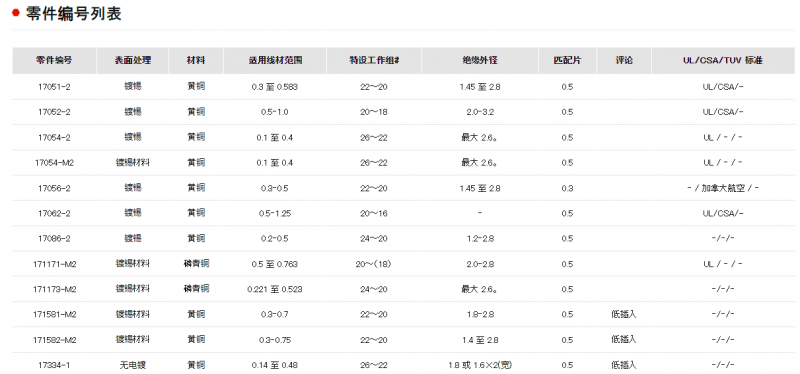Select part number 17056-2
800x374 pixels.
[x=54, y=188]
